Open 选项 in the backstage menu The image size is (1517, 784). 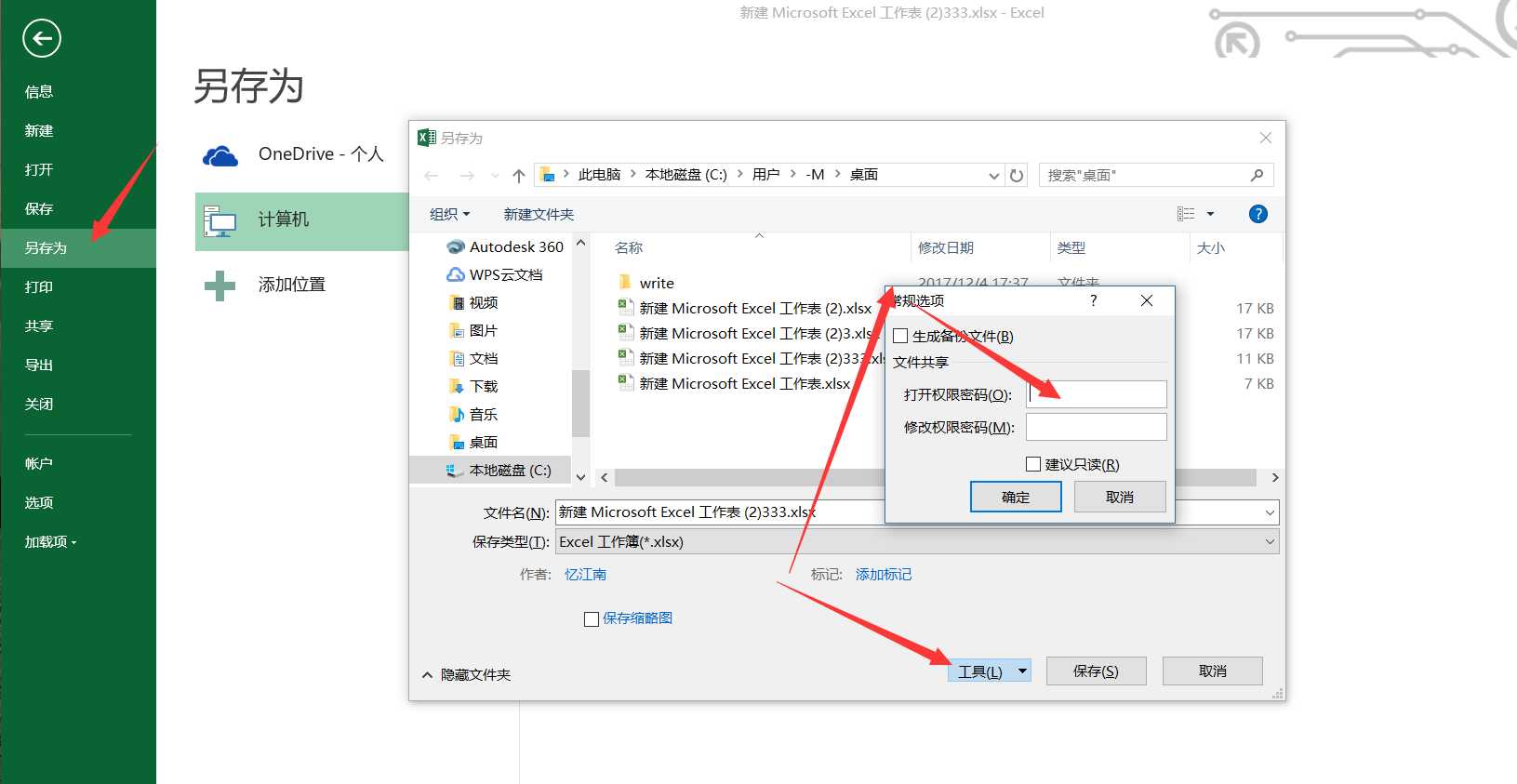coord(39,502)
